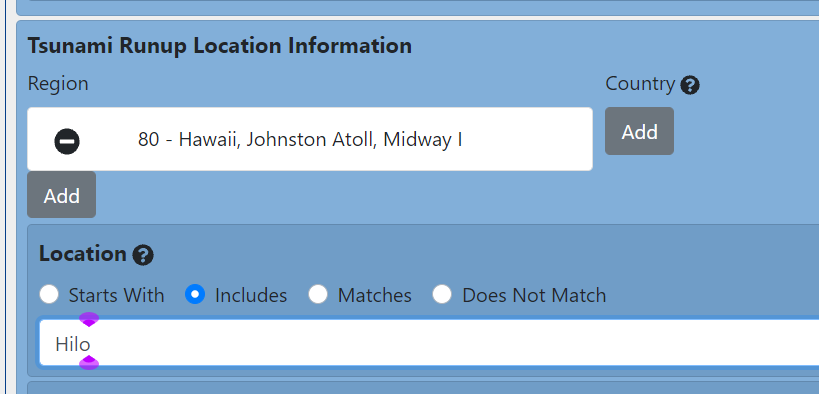
Task: Click the 80 - Hawaii, Johnston Atoll region entry
Action: [299, 140]
